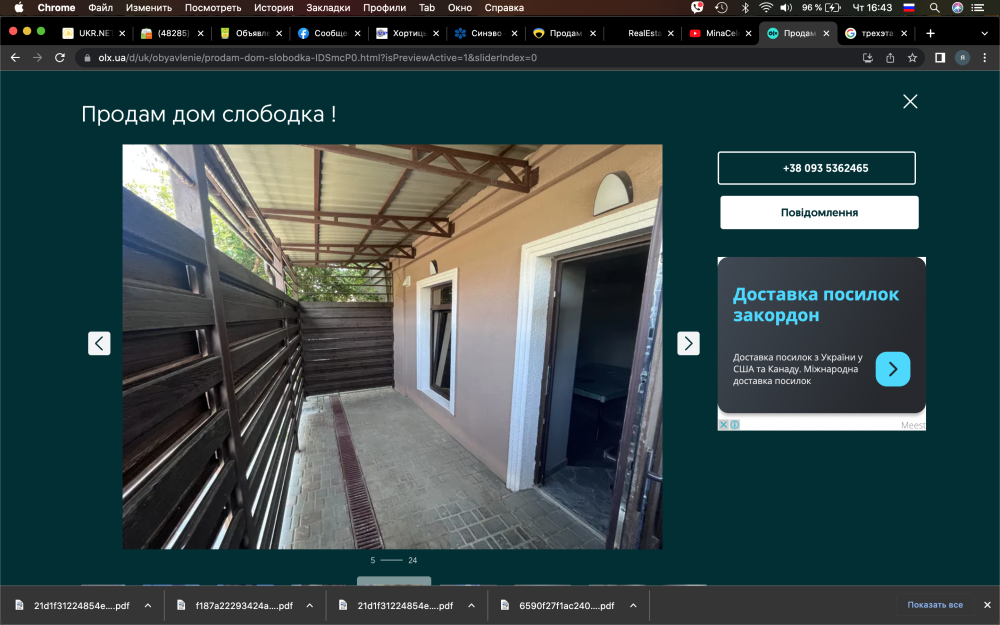Go to next photo in the gallery
This screenshot has width=1000, height=625.
pyautogui.click(x=688, y=343)
